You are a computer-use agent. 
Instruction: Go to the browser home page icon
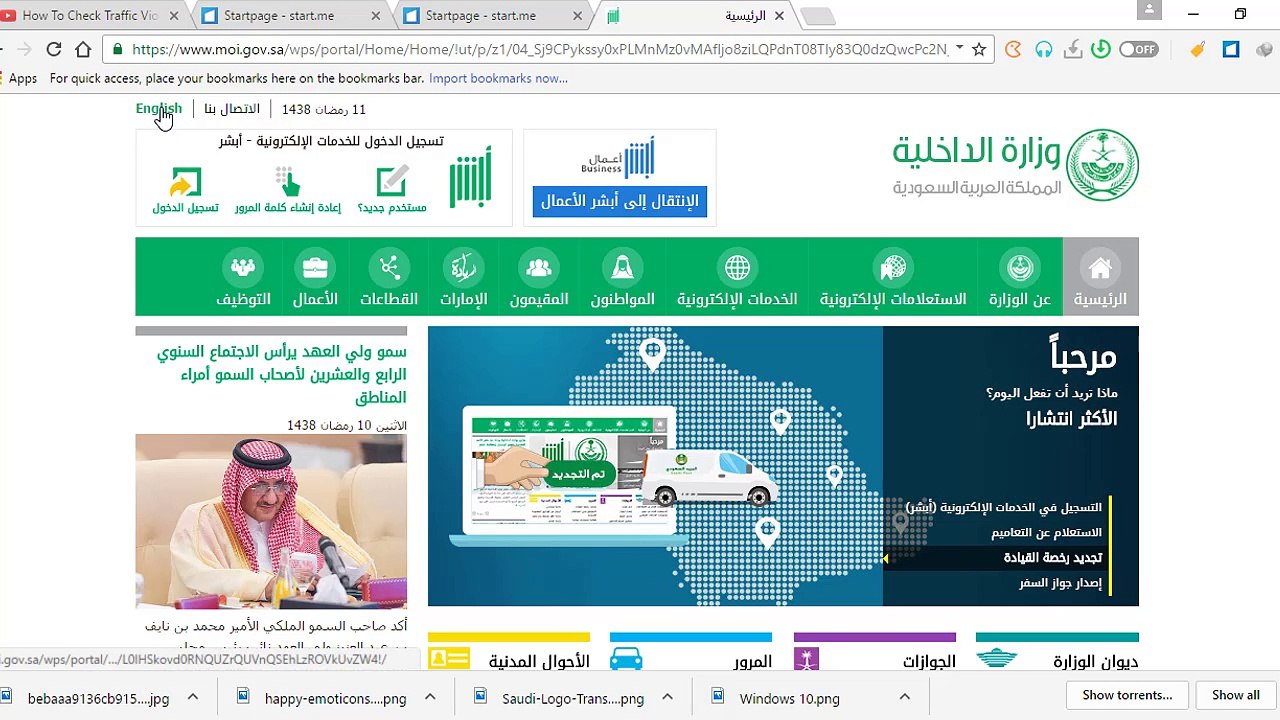tap(83, 49)
